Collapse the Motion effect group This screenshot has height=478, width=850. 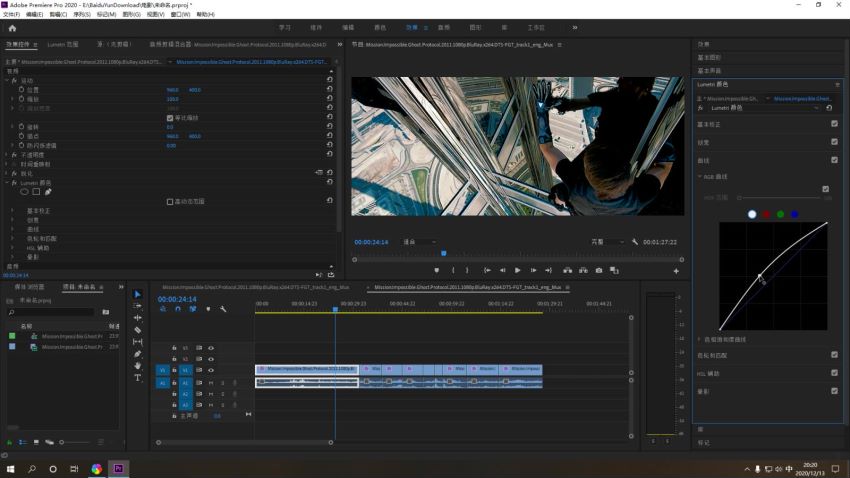coord(7,80)
